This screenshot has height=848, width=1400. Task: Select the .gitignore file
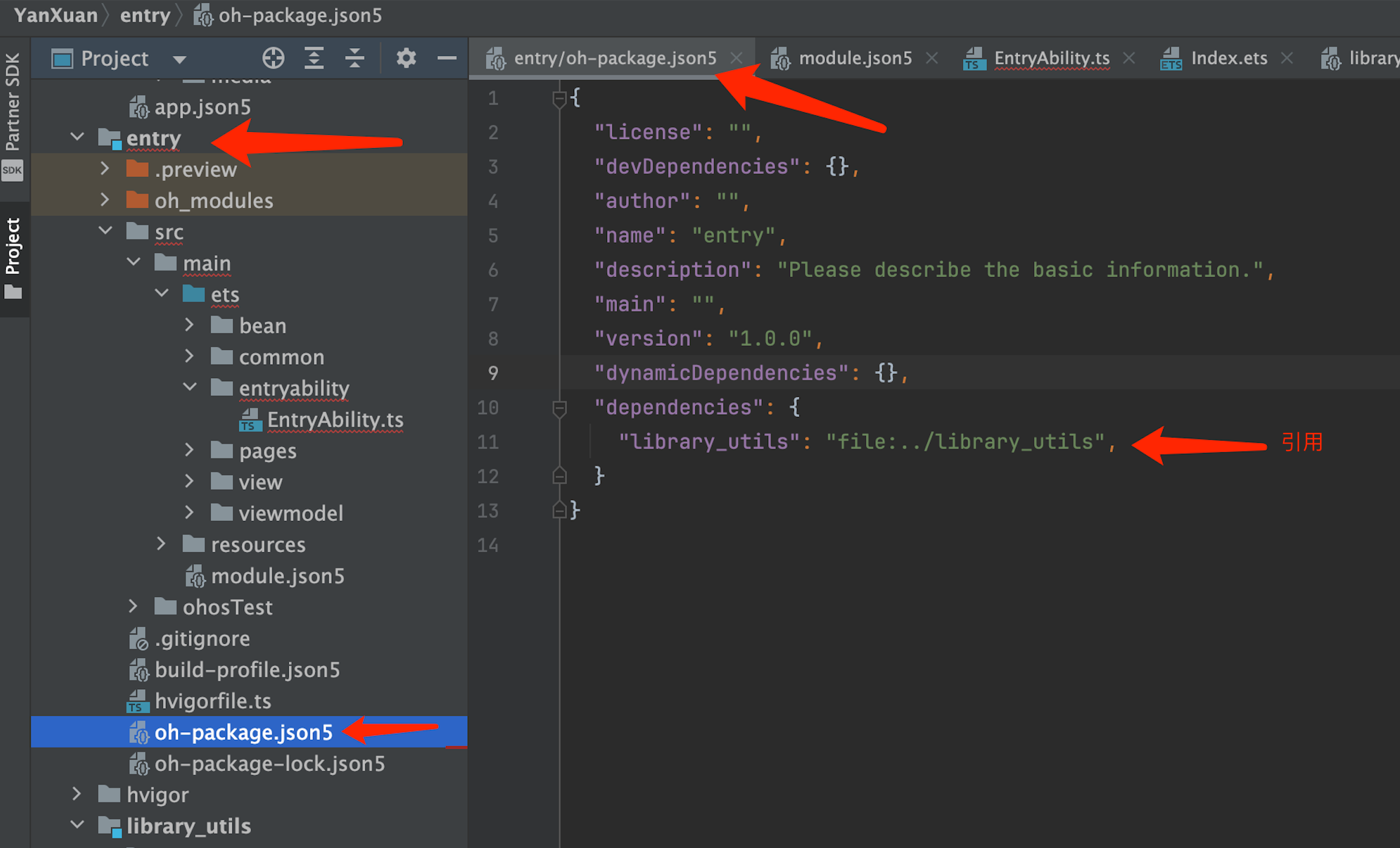click(202, 639)
